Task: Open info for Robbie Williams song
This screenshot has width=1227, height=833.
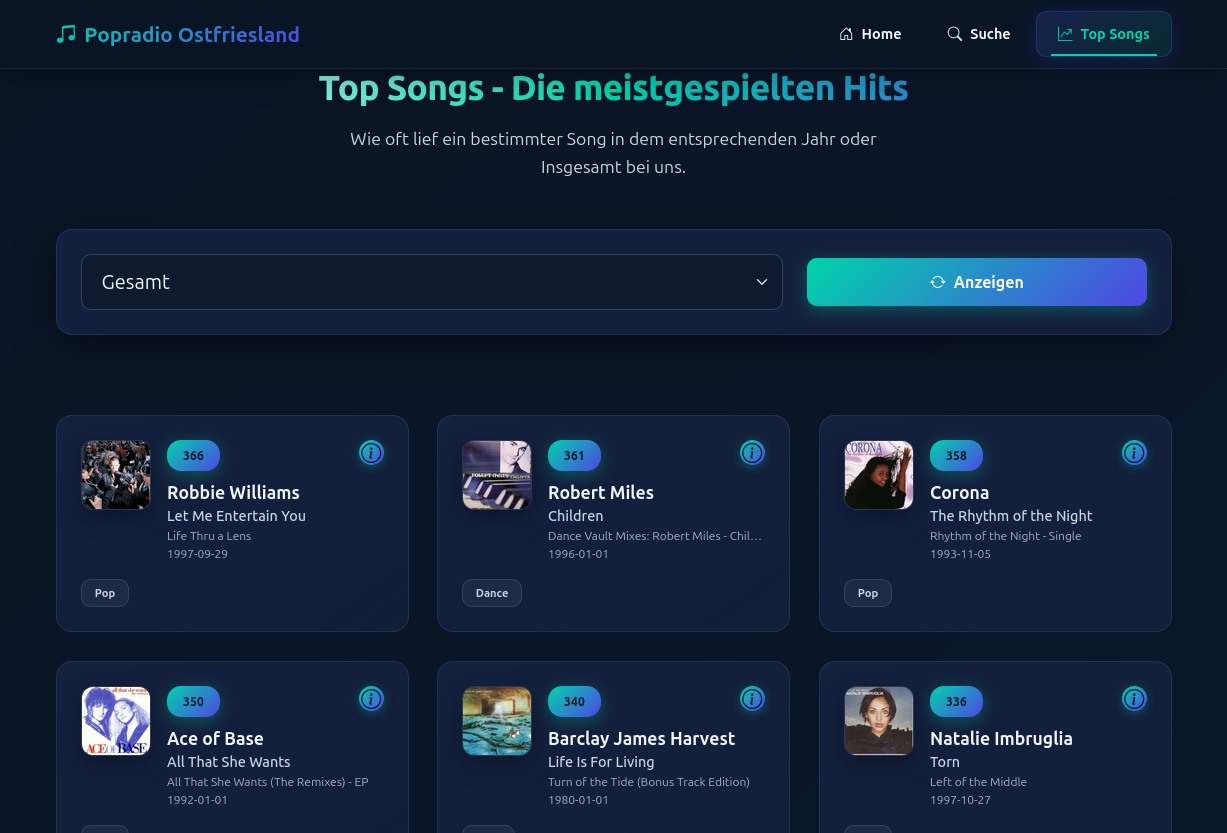Action: [371, 452]
